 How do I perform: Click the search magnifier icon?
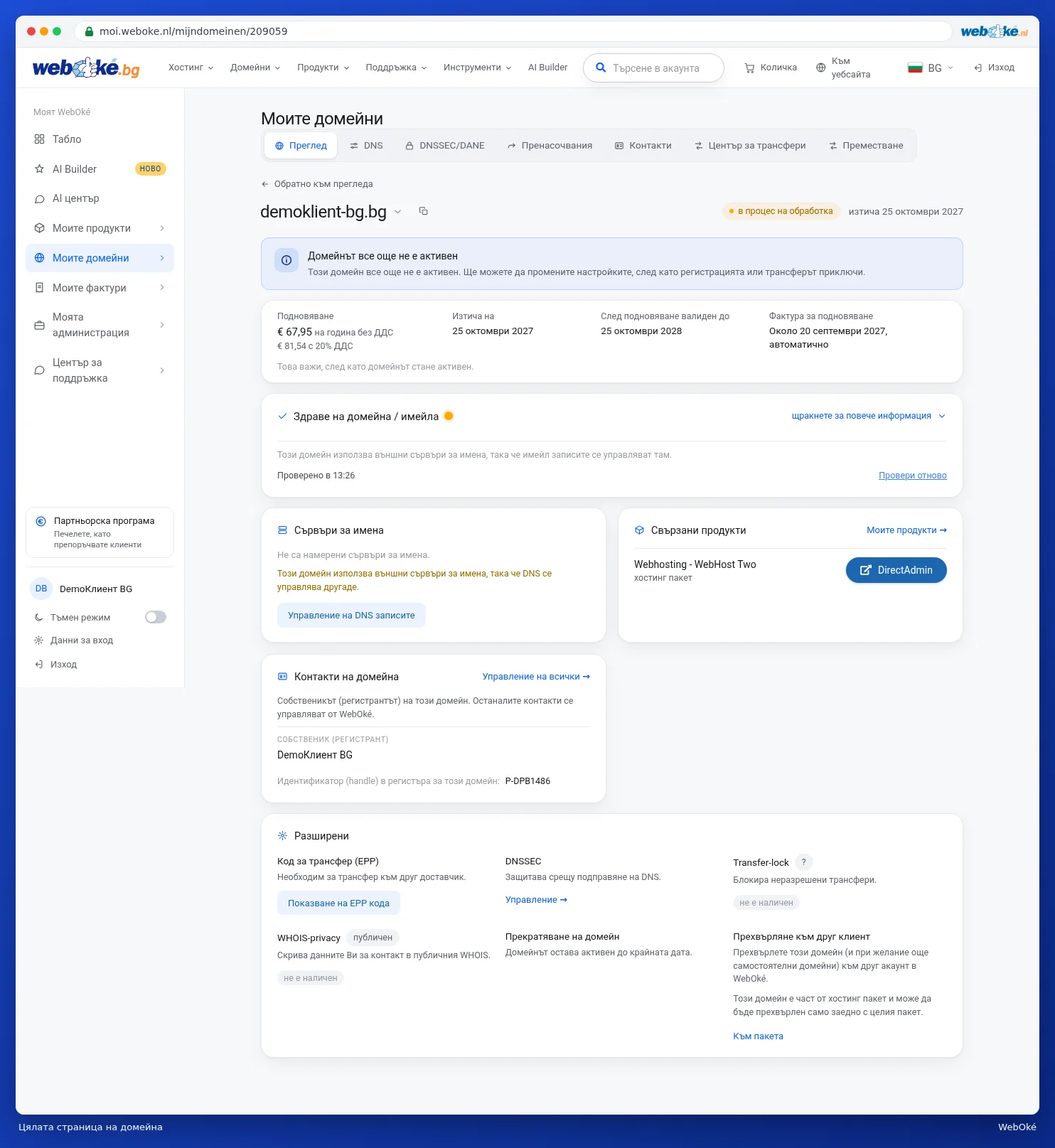tap(601, 68)
